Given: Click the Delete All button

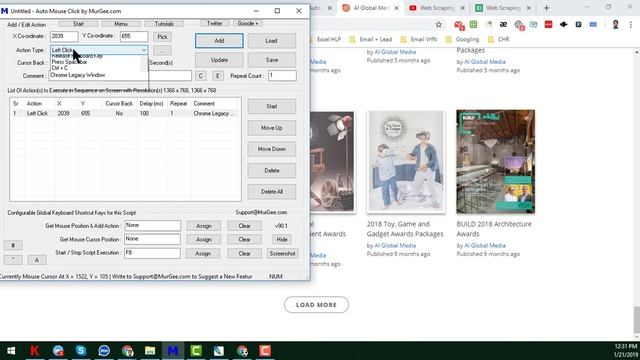Looking at the screenshot, I should pos(271,192).
